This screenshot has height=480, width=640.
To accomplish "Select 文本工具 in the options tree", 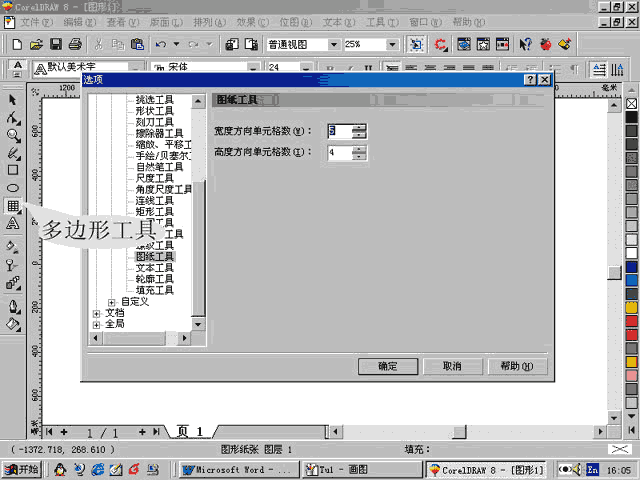I will pyautogui.click(x=155, y=268).
